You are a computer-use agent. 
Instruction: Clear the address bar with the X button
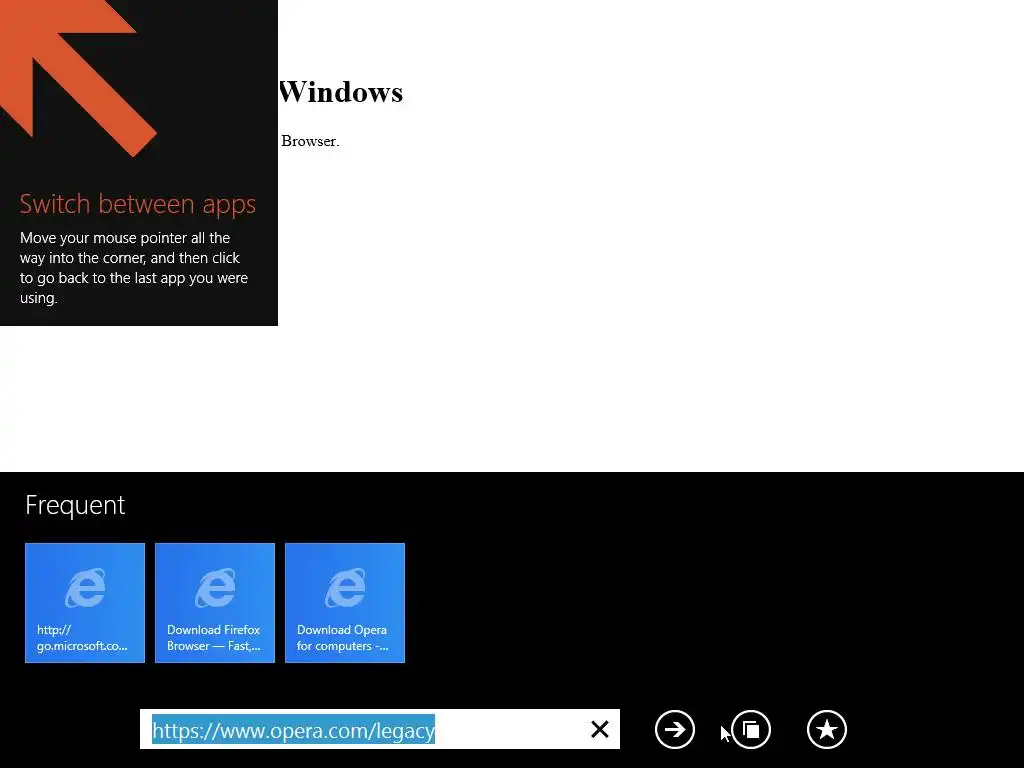(600, 729)
